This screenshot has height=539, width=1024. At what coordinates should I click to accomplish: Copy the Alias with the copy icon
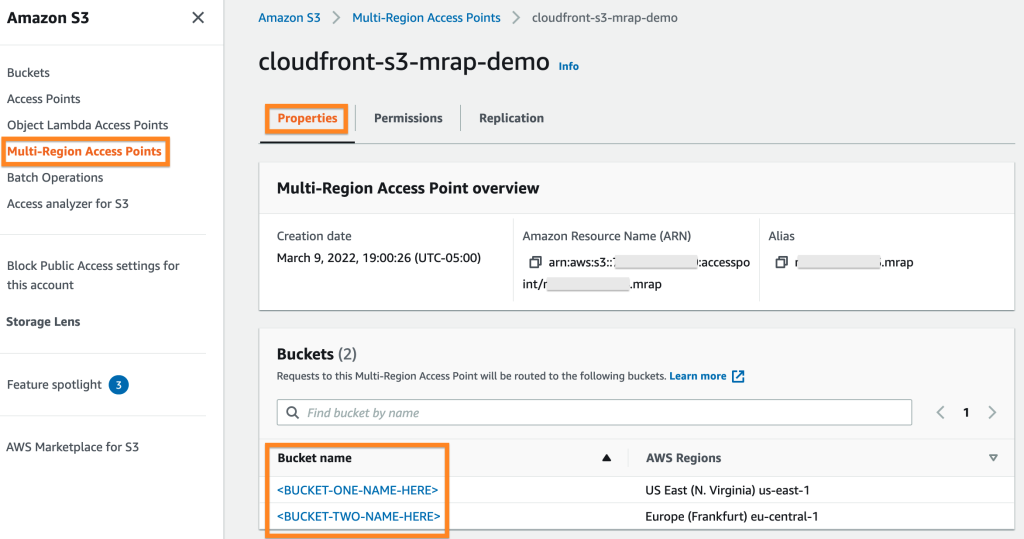[781, 262]
